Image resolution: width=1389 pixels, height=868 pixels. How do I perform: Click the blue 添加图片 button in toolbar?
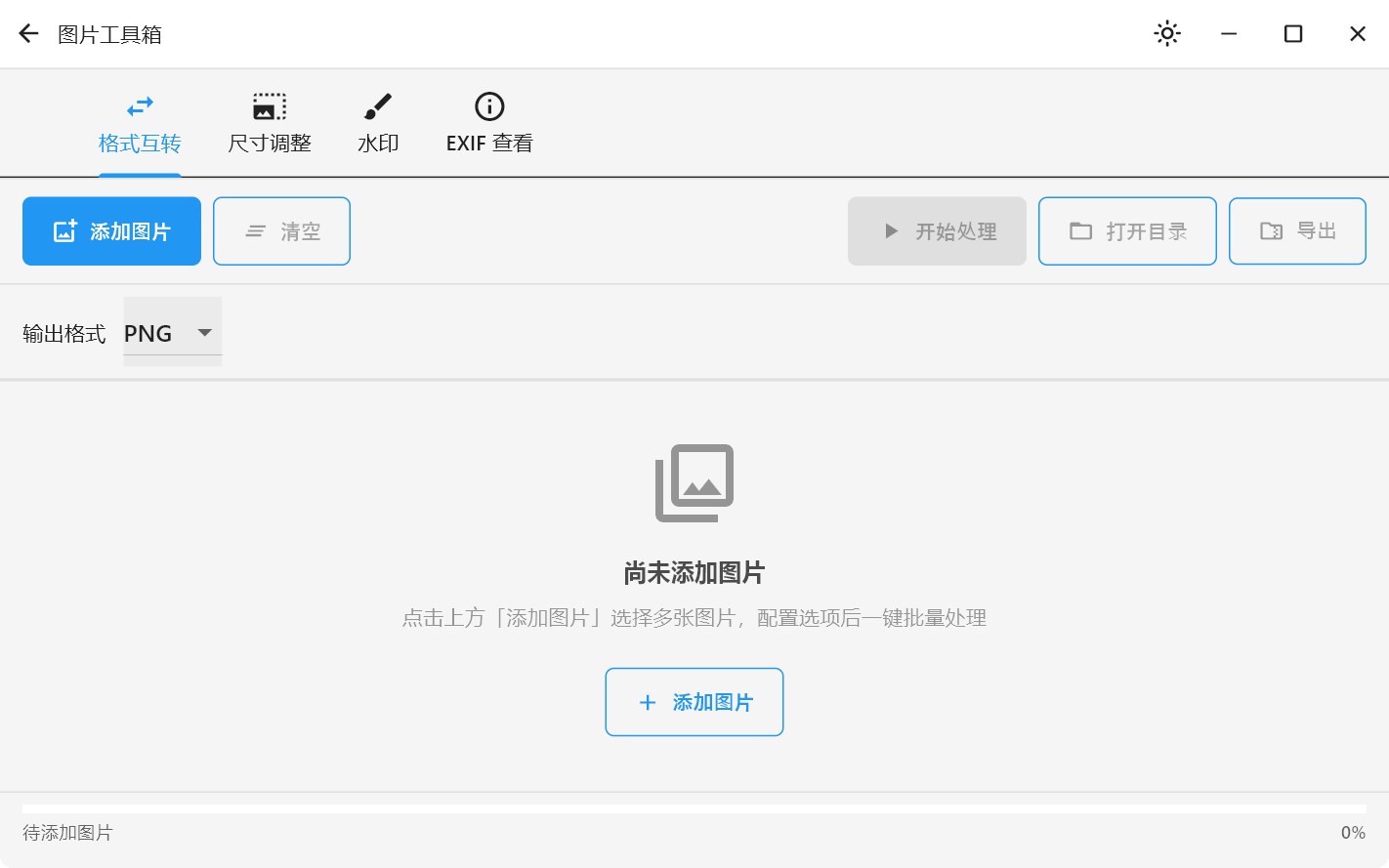click(111, 231)
